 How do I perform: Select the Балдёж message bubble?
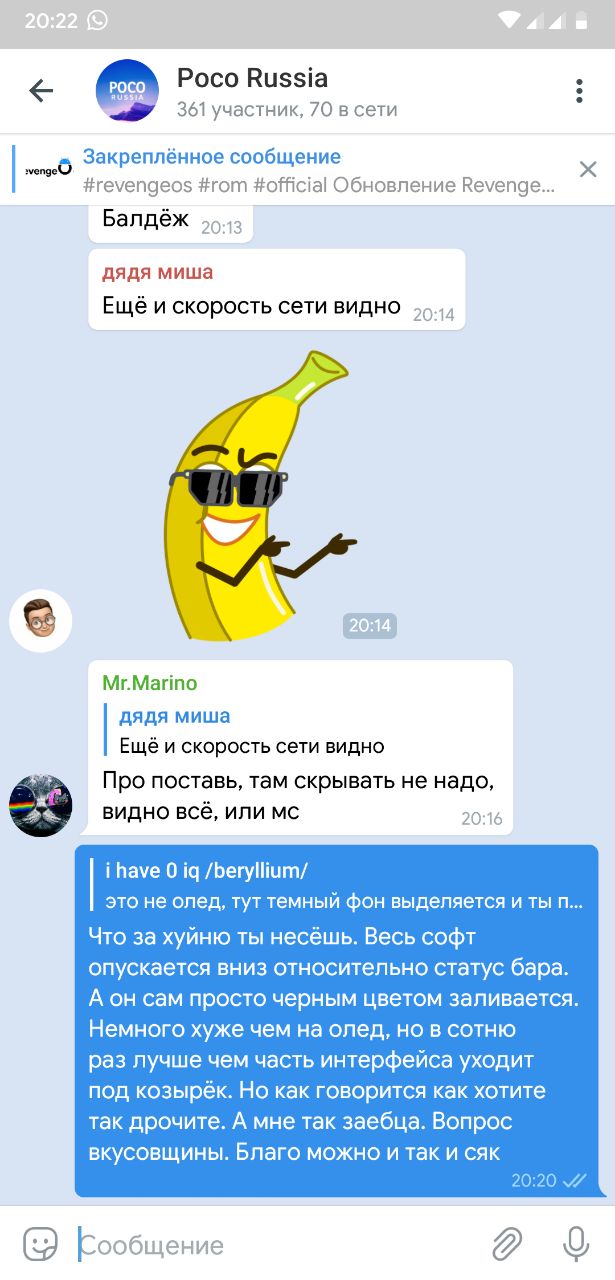(x=171, y=222)
